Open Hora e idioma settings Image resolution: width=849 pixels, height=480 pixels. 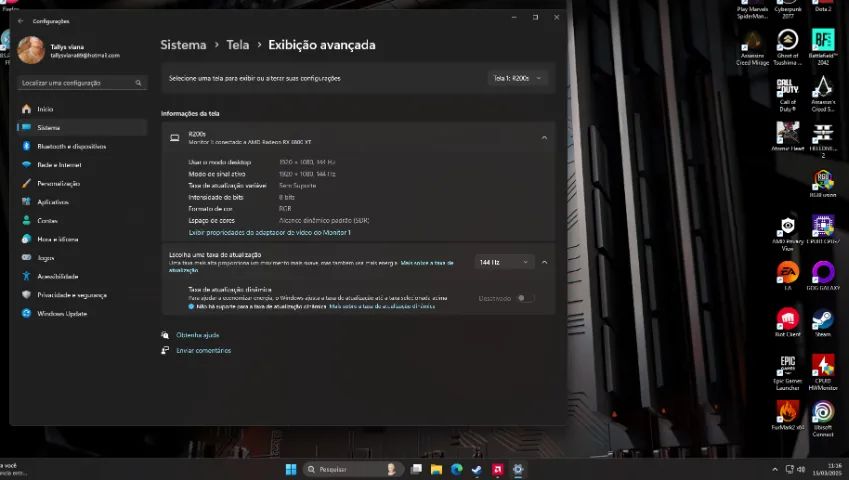point(82,239)
